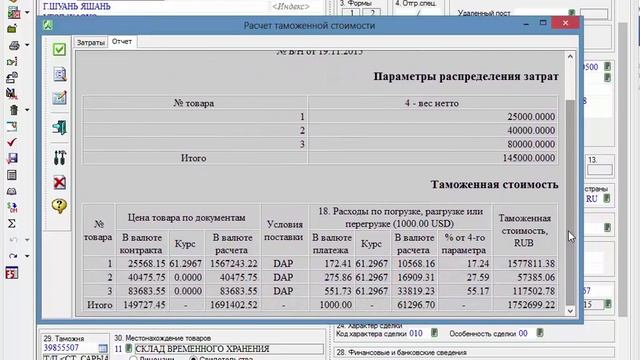Click the corner frame icon below the trash
Image resolution: width=640 pixels, height=360 pixels.
12,126
